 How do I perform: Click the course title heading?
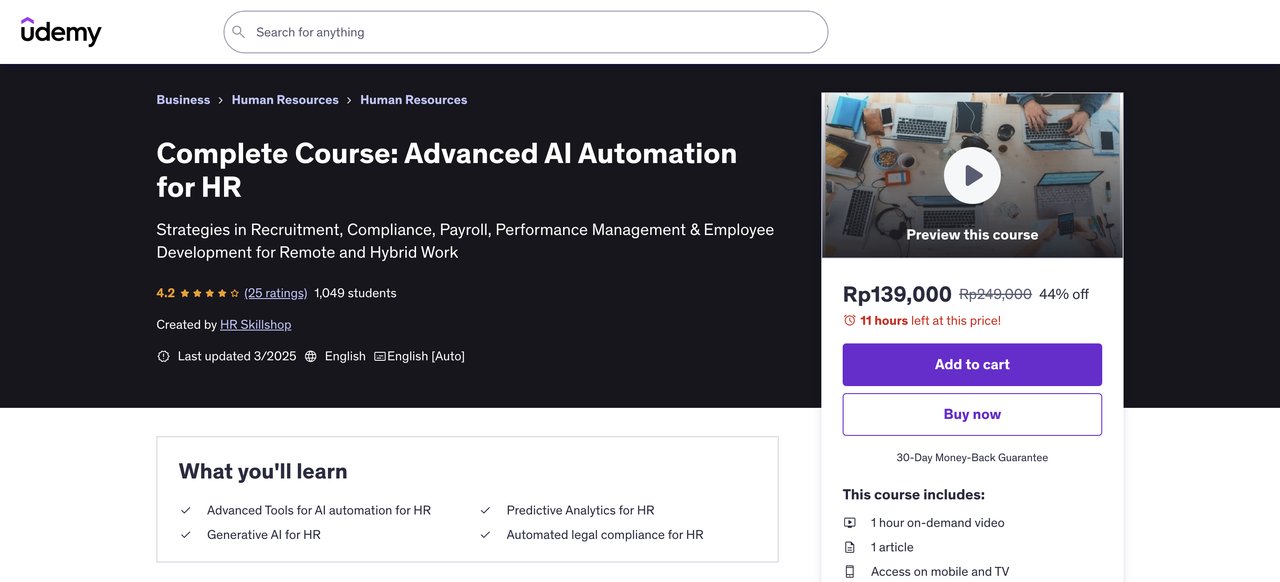(447, 169)
